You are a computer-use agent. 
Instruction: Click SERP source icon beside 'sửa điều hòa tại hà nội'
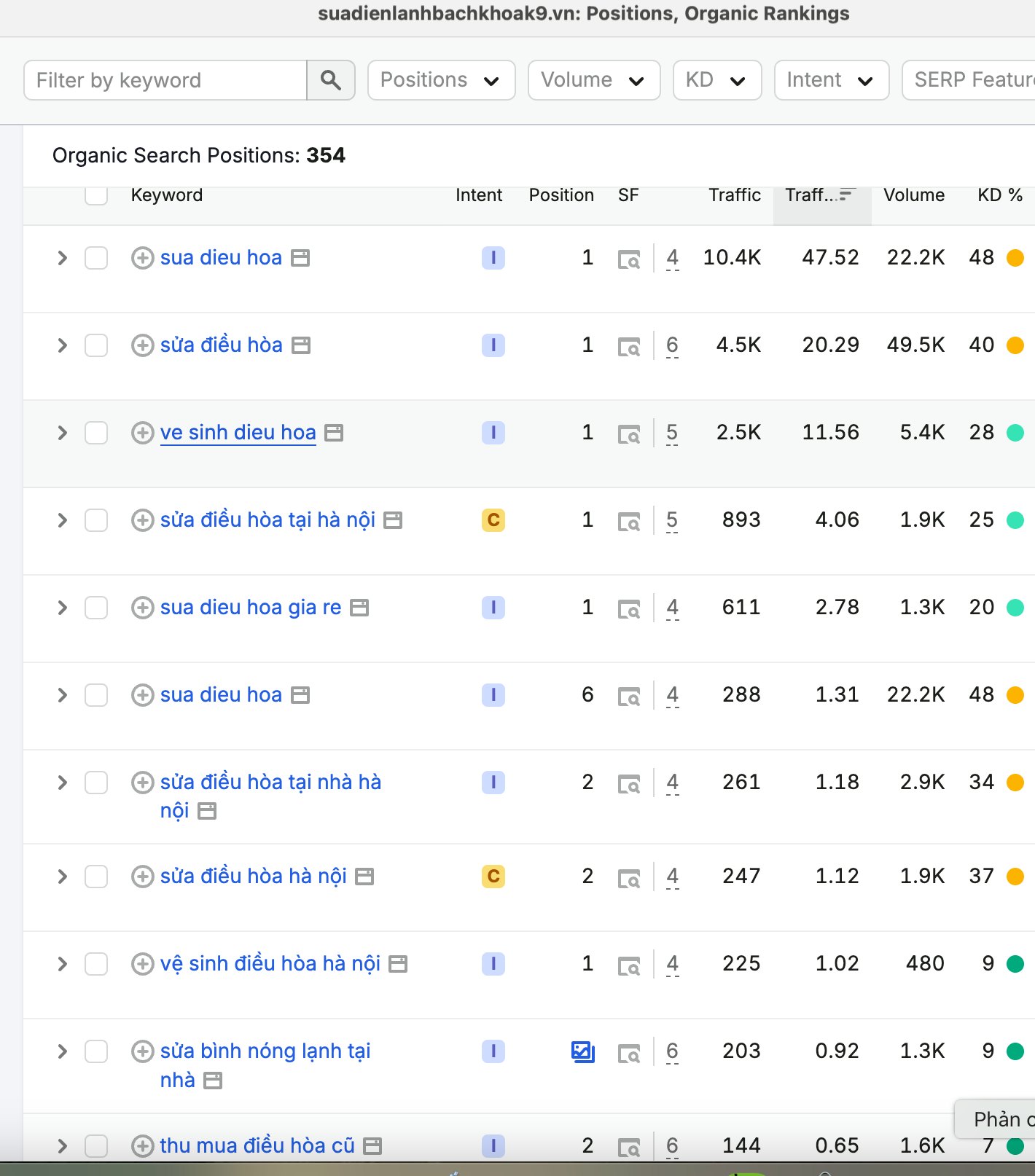point(393,520)
